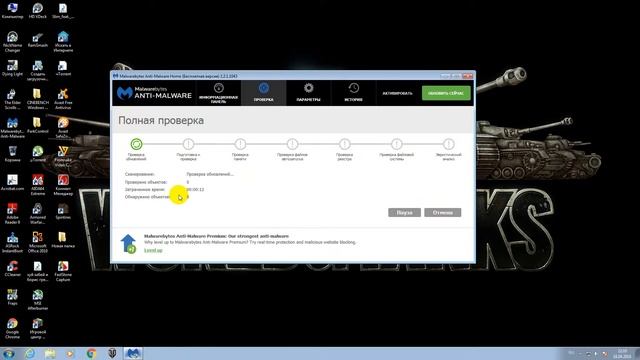640x360 pixels.
Task: Click the Активировать activate tab
Action: click(397, 93)
